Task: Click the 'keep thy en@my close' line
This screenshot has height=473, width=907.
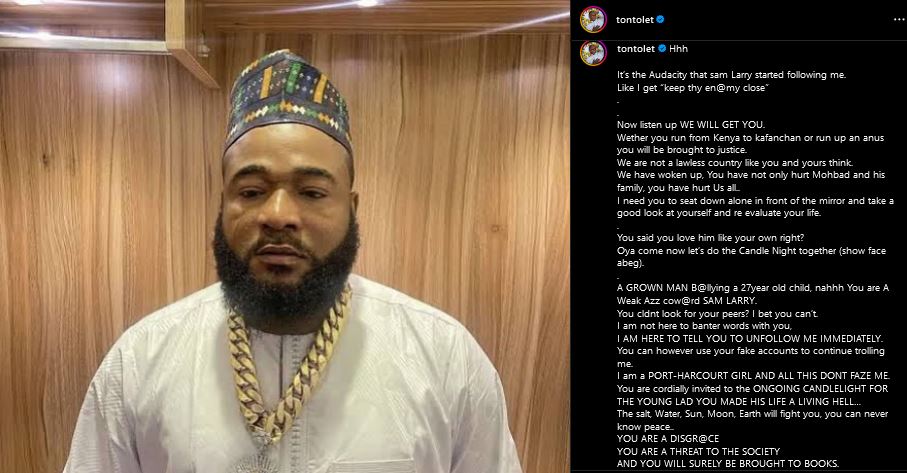Action: click(x=692, y=88)
